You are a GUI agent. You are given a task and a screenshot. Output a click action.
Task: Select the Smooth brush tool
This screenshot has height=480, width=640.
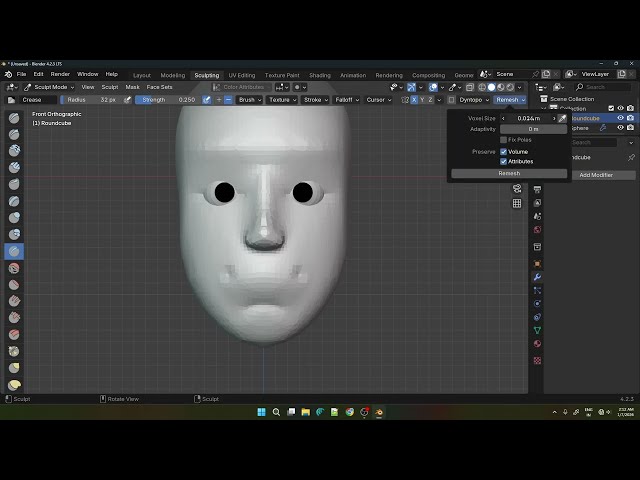[x=14, y=268]
